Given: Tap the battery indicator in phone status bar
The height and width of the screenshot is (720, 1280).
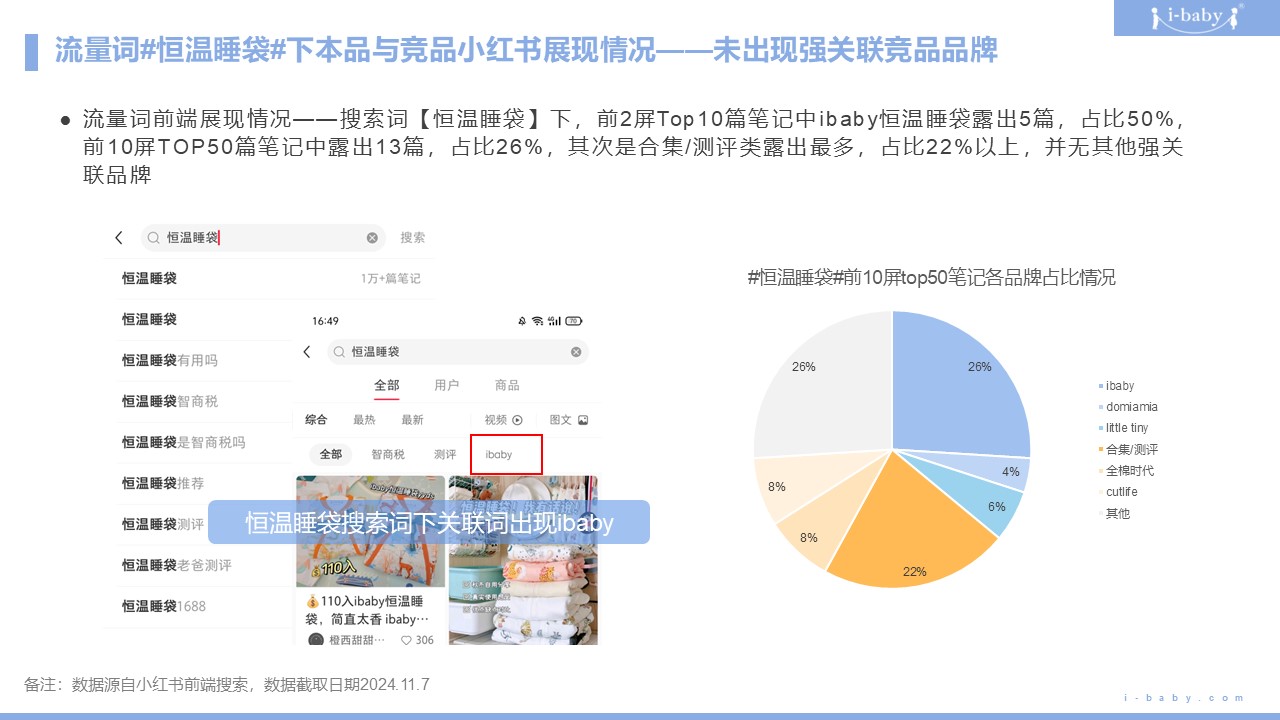Looking at the screenshot, I should point(573,321).
